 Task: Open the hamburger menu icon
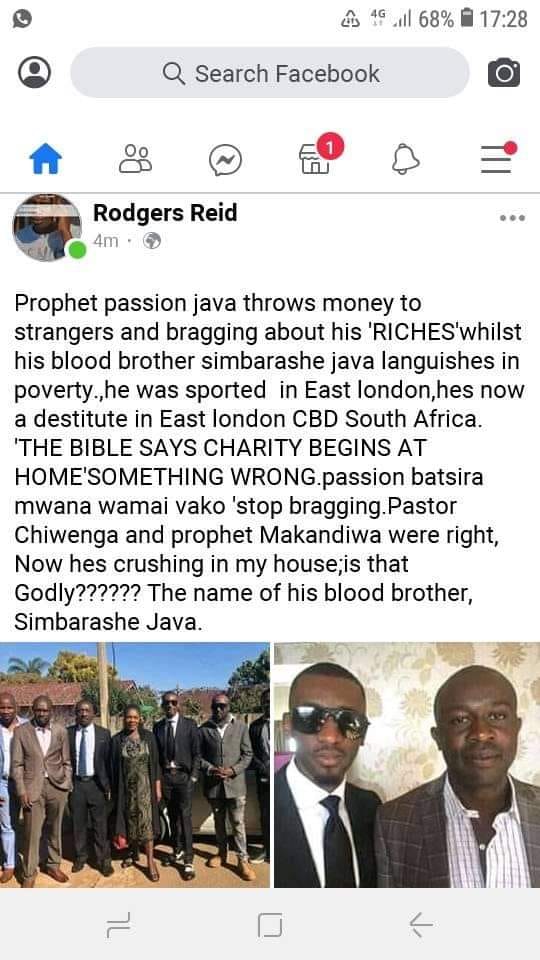498,157
